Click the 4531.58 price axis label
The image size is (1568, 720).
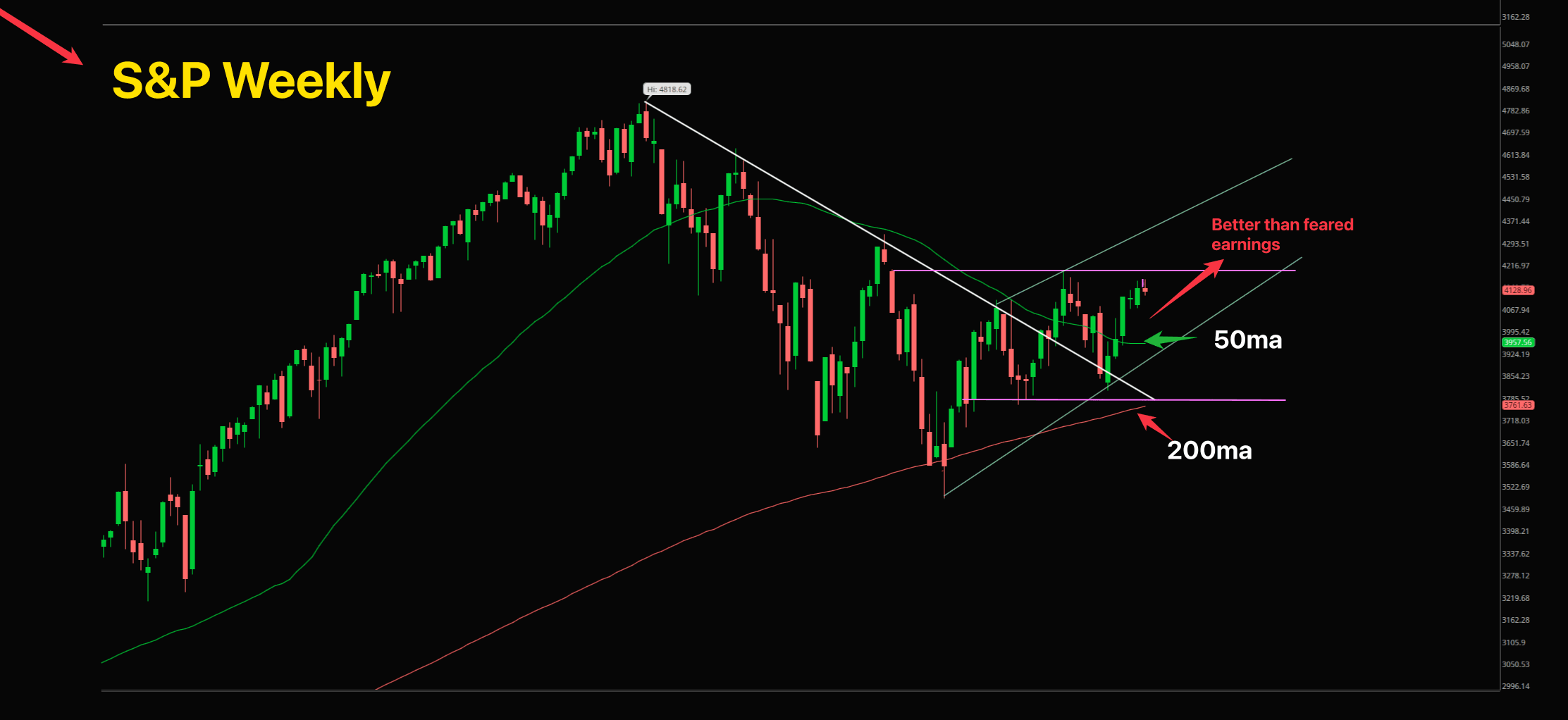(x=1516, y=177)
